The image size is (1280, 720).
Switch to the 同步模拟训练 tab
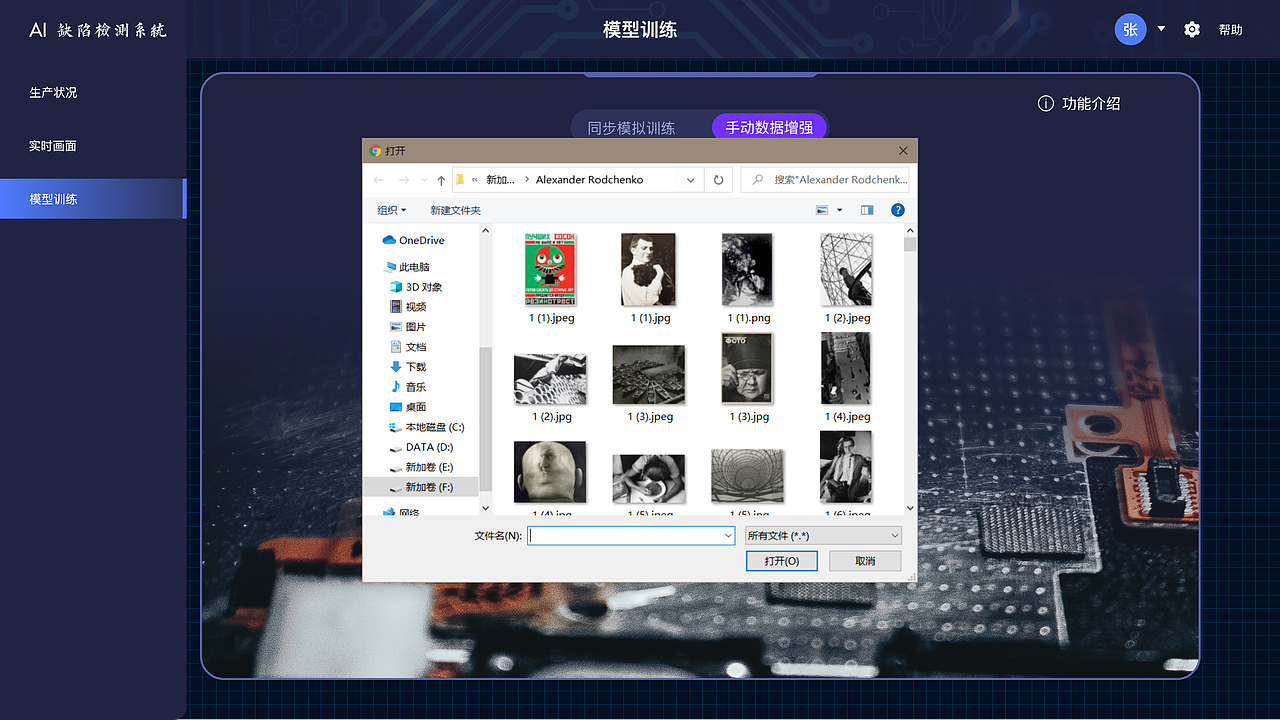[x=631, y=128]
